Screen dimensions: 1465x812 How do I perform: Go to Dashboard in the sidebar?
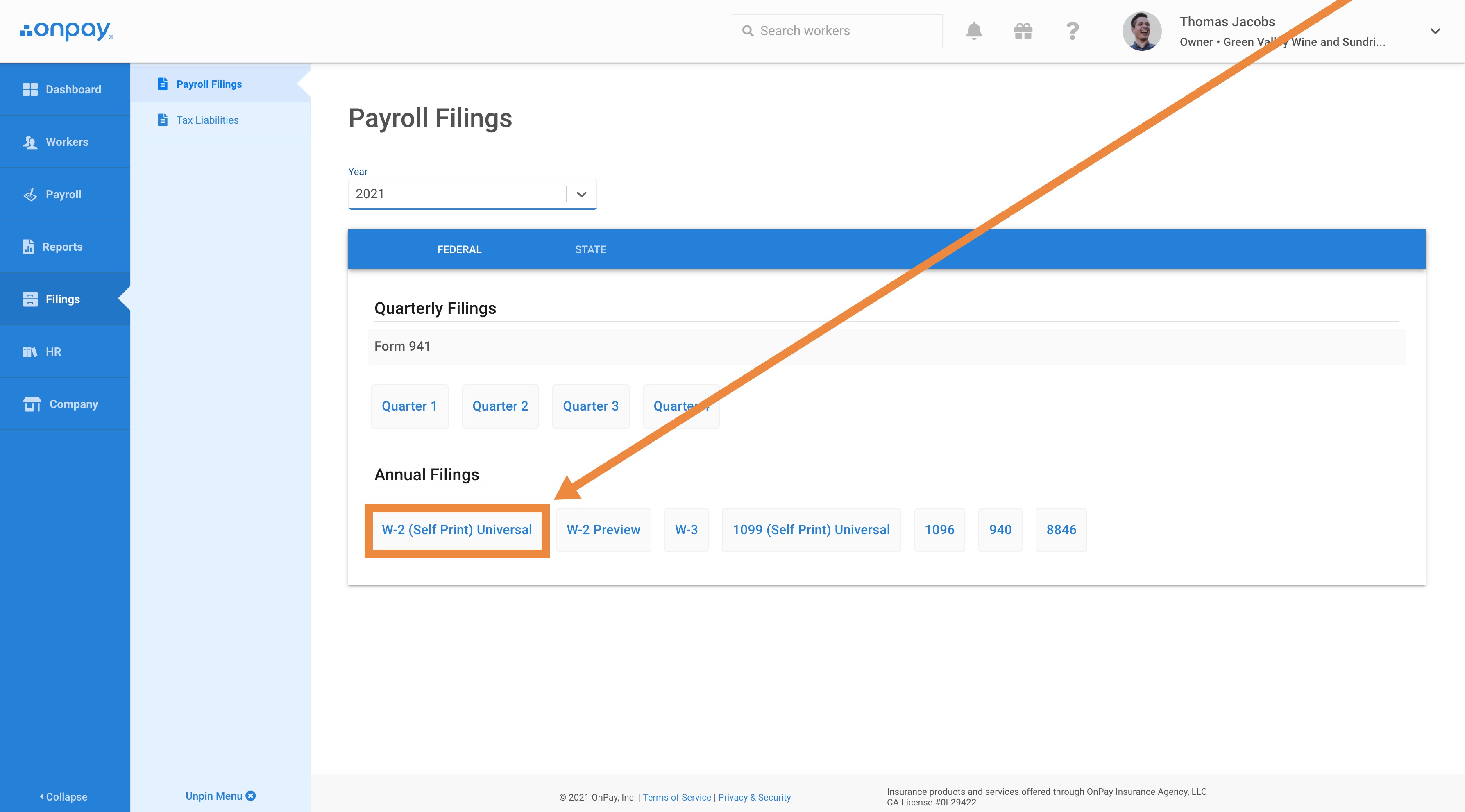65,89
